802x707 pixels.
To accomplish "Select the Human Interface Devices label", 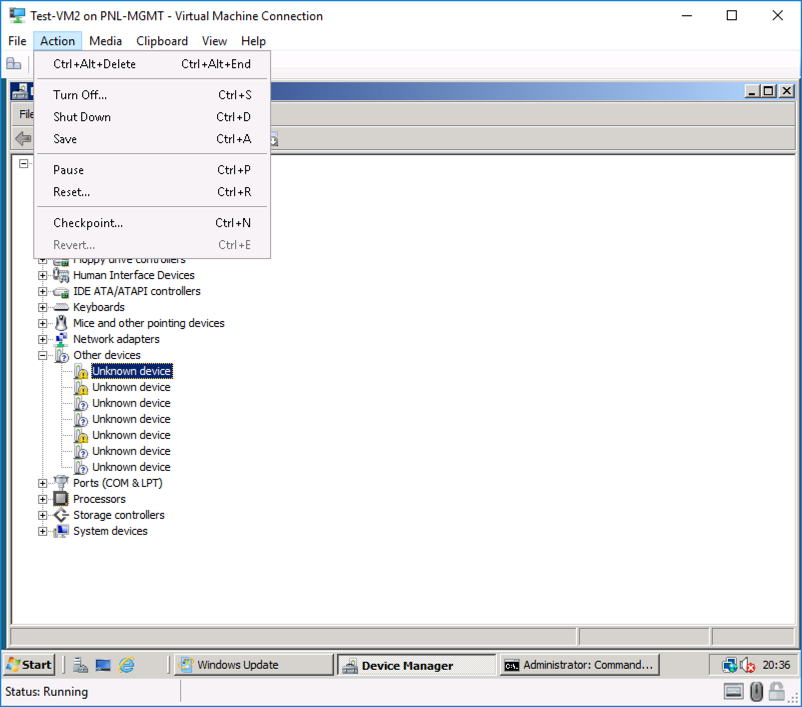I will pyautogui.click(x=133, y=275).
